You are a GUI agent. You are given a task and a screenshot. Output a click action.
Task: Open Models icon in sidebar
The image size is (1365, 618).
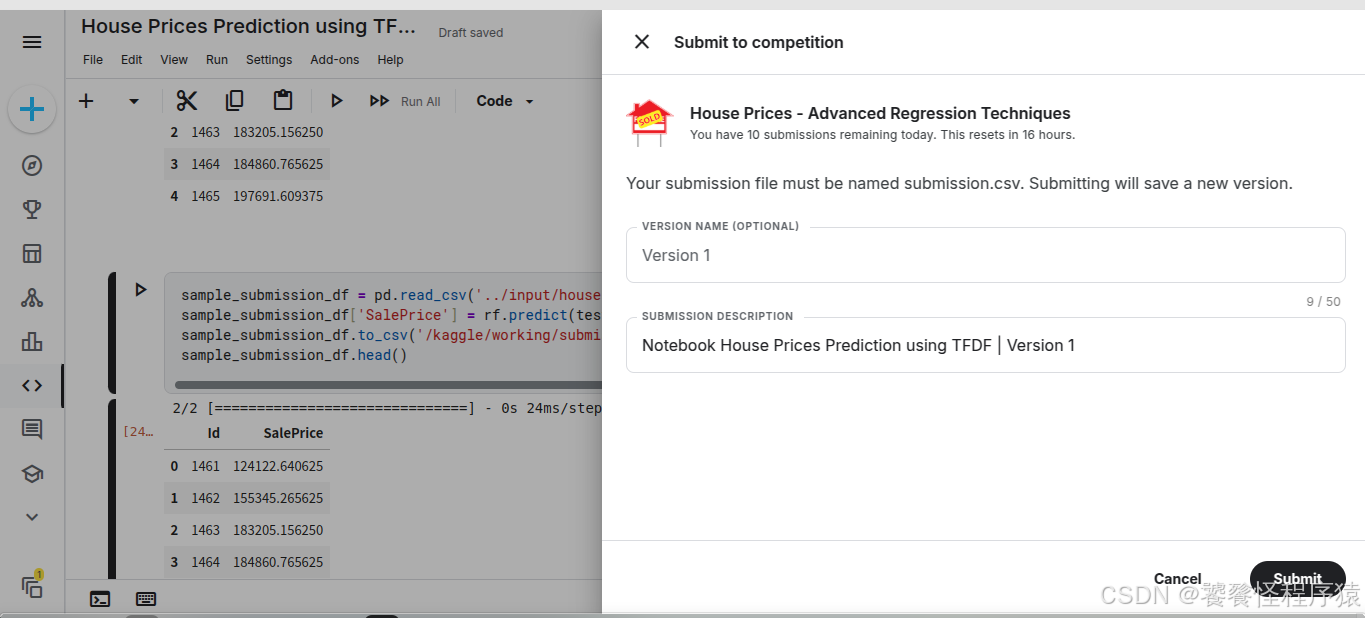click(32, 297)
